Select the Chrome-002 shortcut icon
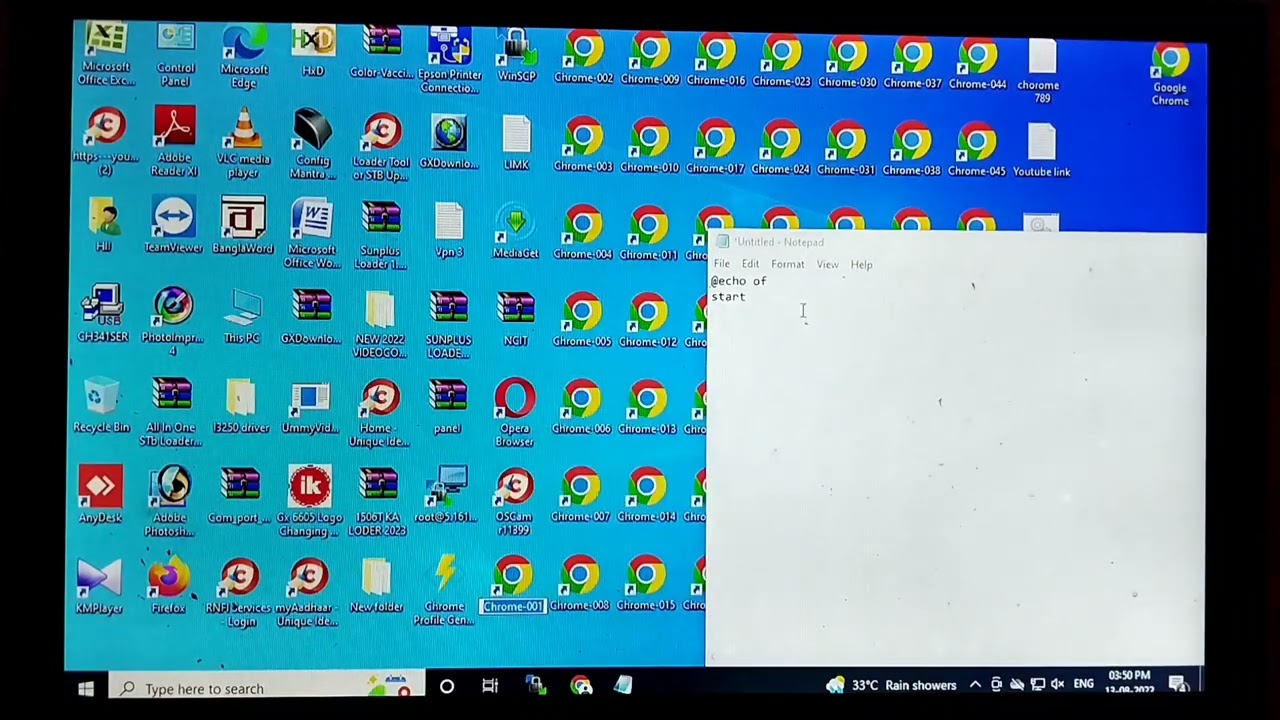 (583, 58)
